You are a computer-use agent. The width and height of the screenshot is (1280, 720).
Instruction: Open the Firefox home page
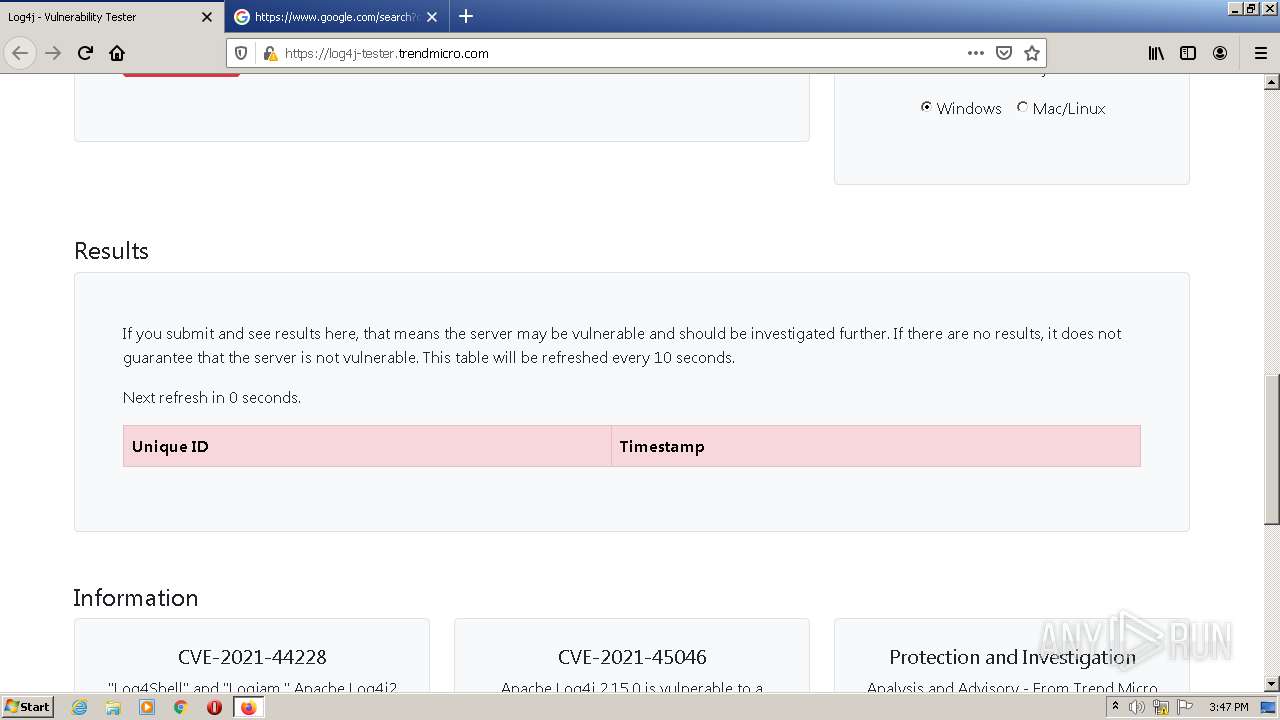click(117, 53)
